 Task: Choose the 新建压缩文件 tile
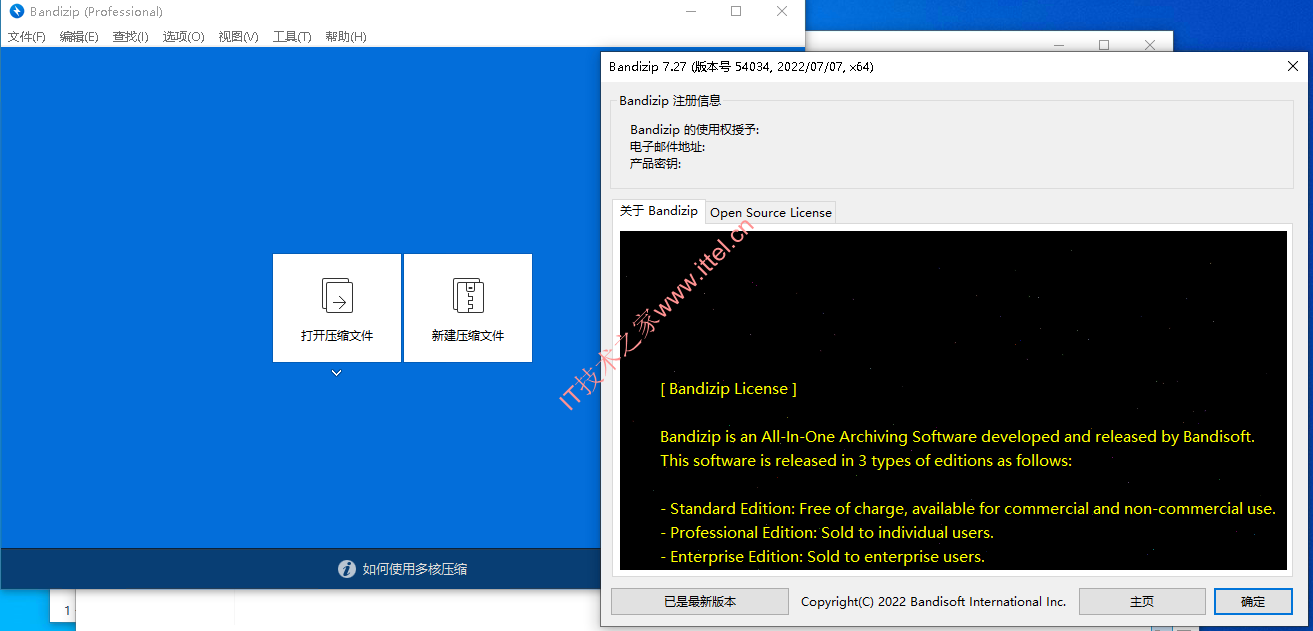(x=468, y=308)
